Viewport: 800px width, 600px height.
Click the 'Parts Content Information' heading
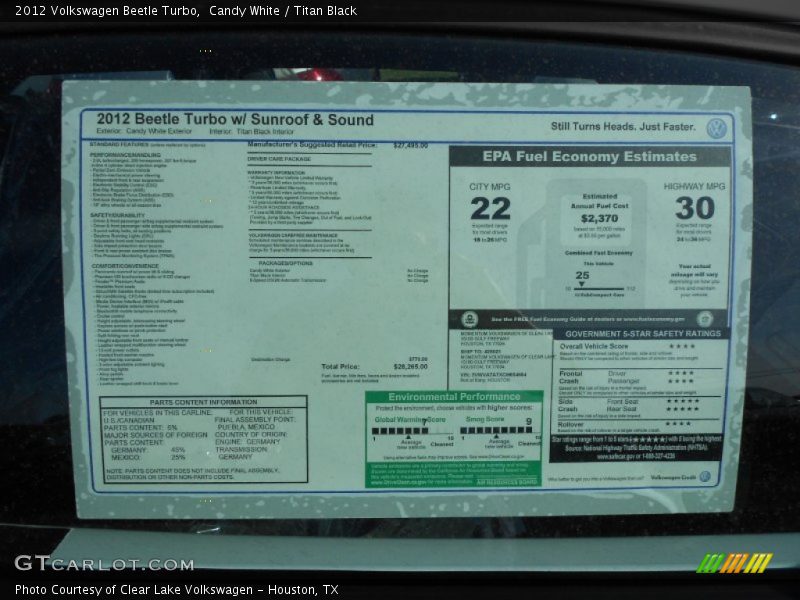click(204, 402)
